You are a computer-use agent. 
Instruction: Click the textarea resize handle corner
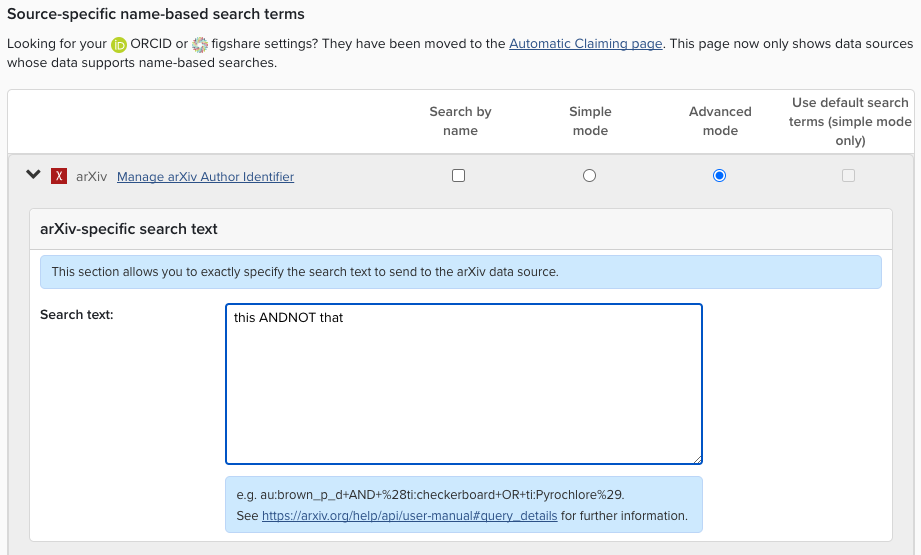coord(697,459)
